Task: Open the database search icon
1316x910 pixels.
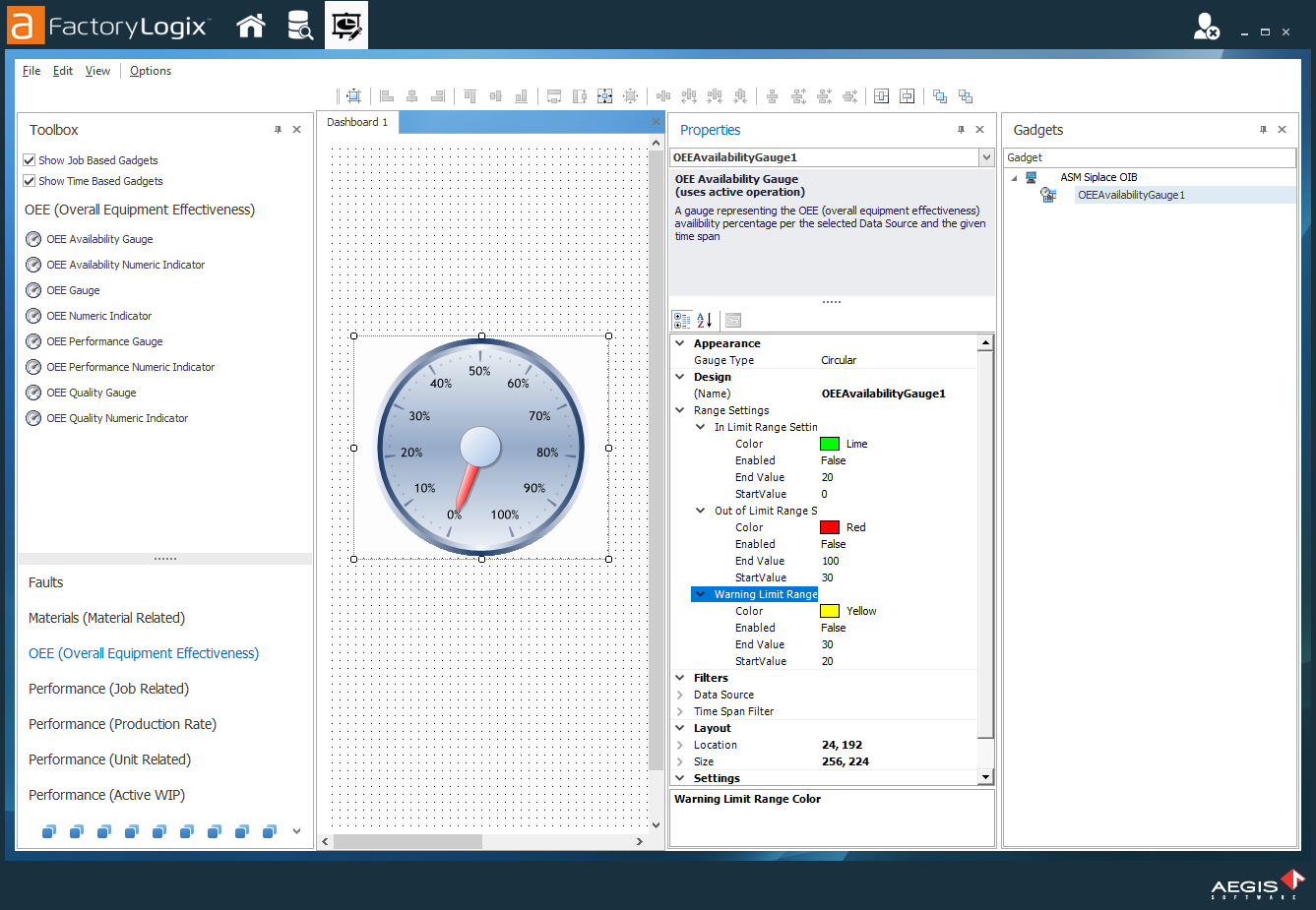Action: pyautogui.click(x=299, y=26)
